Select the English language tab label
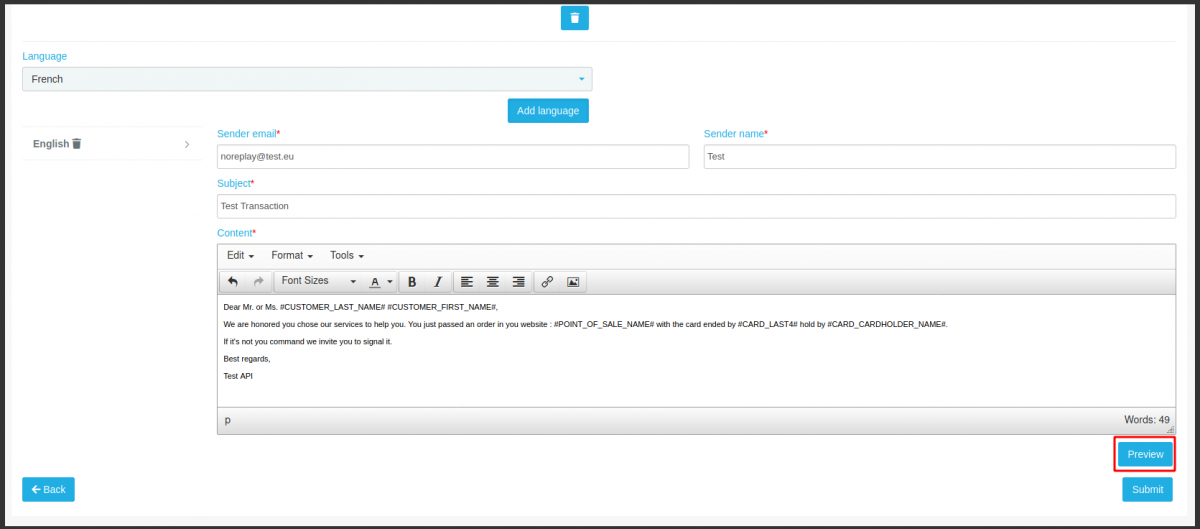Screen dimensions: 1200x529 [51, 144]
